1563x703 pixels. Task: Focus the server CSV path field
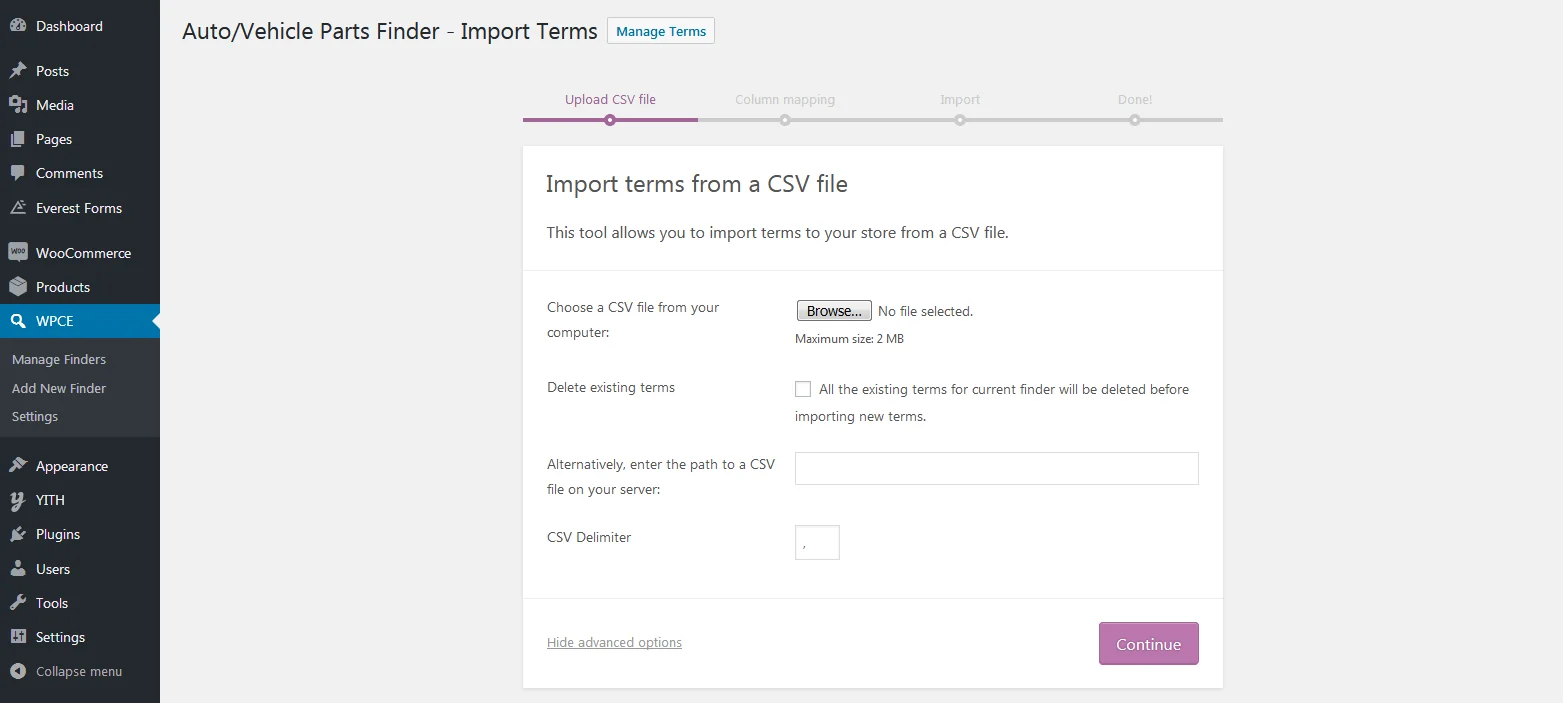[x=997, y=468]
